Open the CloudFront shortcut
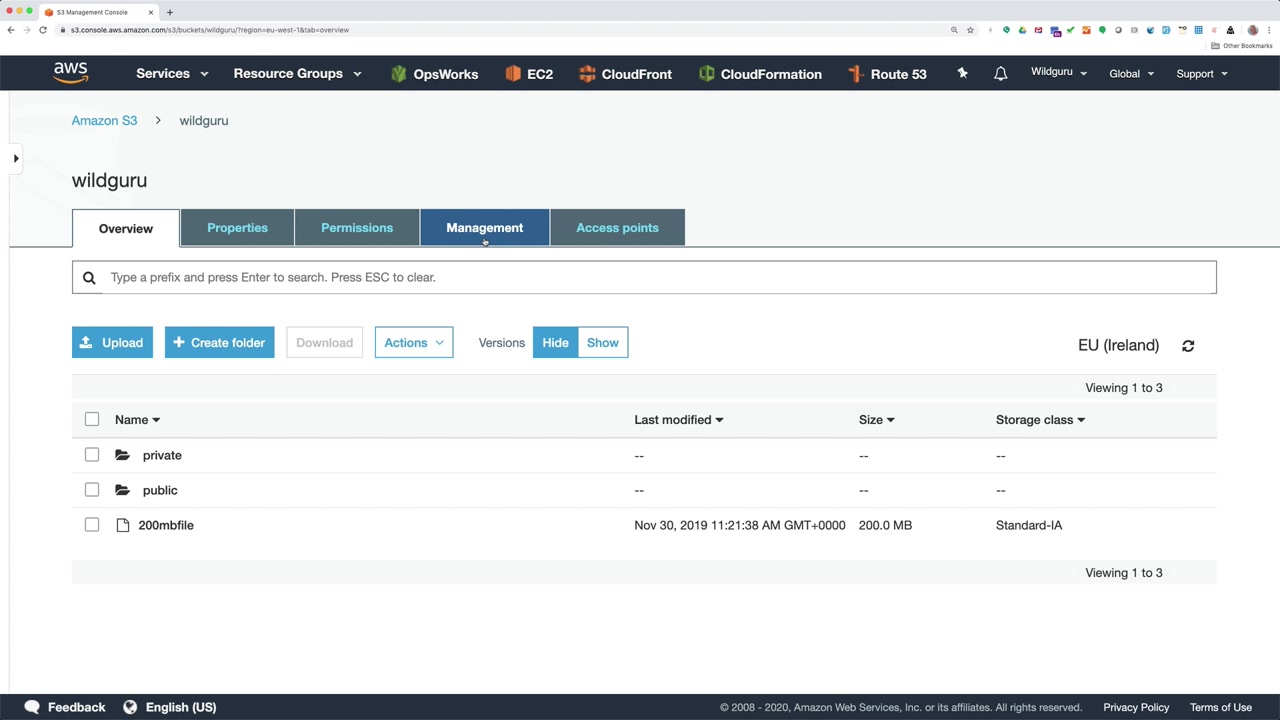Image resolution: width=1280 pixels, height=720 pixels. 625,74
